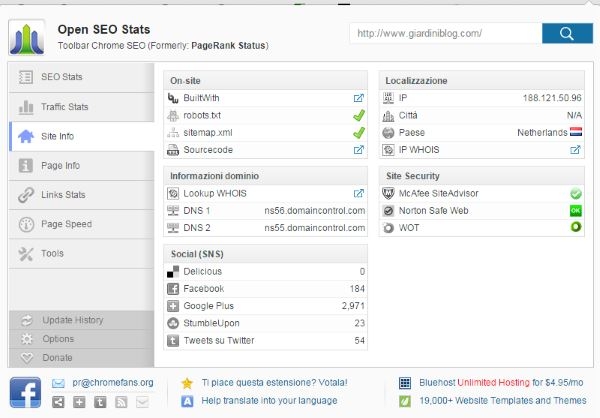Click the WOT label

click(x=409, y=228)
